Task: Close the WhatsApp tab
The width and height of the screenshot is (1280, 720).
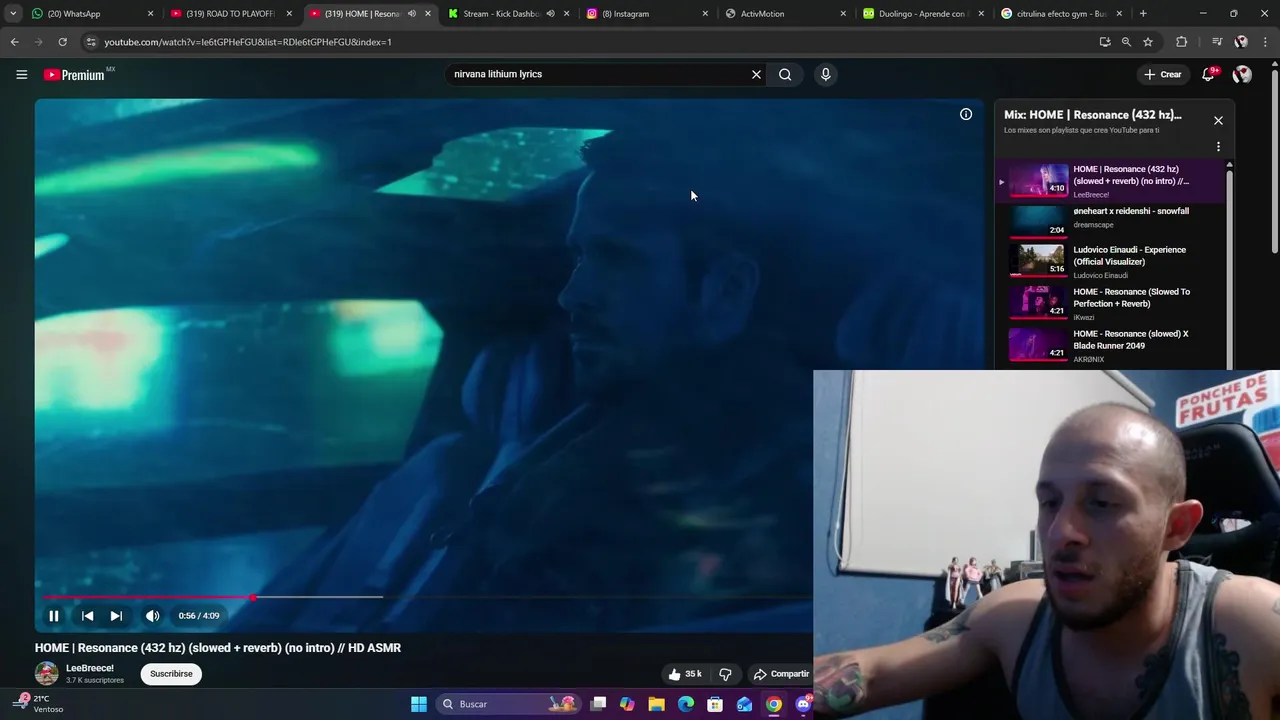Action: pyautogui.click(x=151, y=14)
